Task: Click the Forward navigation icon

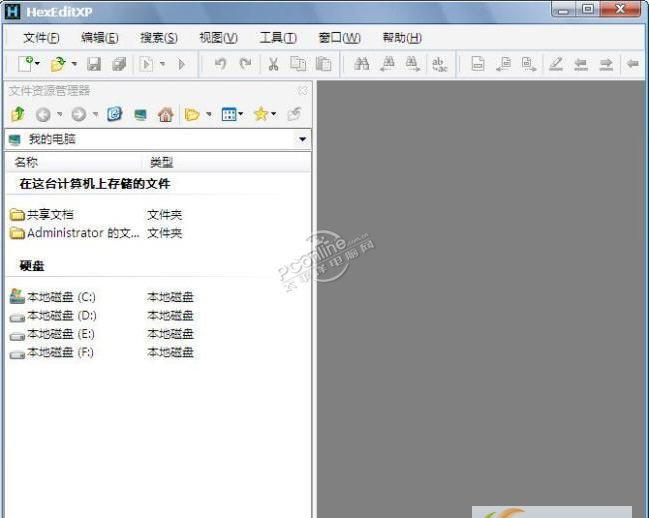Action: tap(79, 114)
